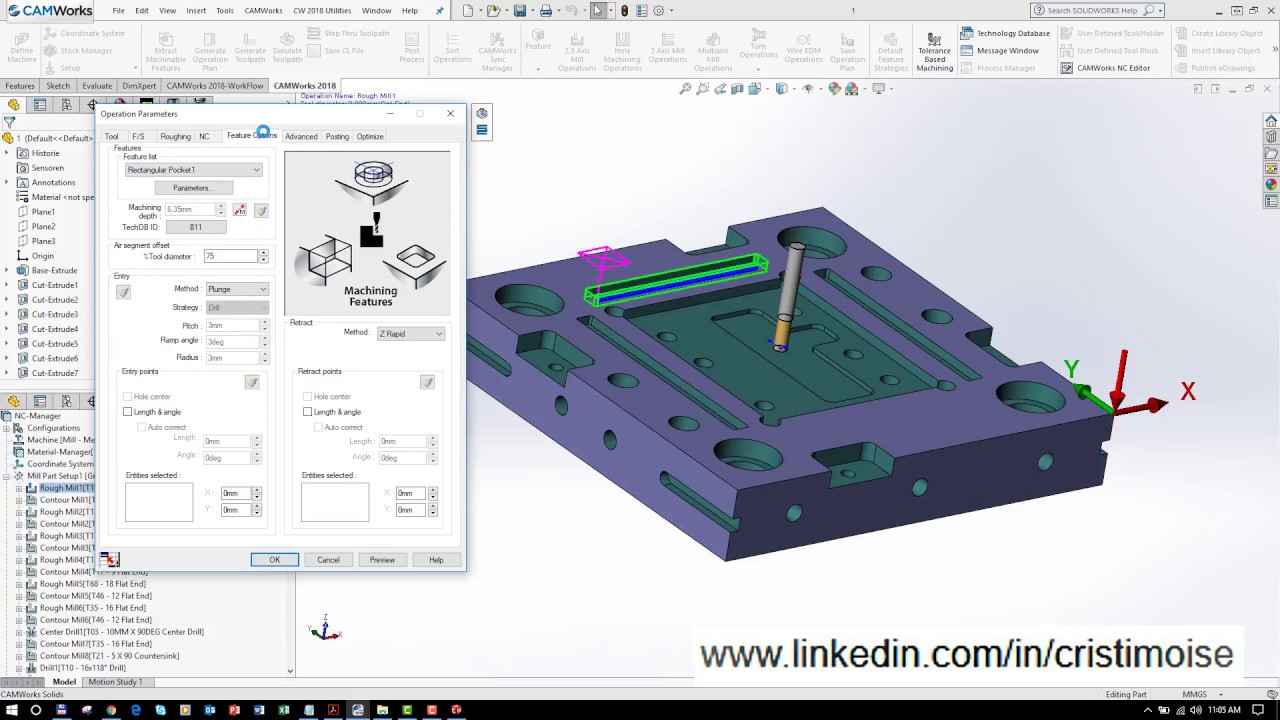The height and width of the screenshot is (720, 1280).
Task: Open the Technology Database
Action: (x=1005, y=33)
